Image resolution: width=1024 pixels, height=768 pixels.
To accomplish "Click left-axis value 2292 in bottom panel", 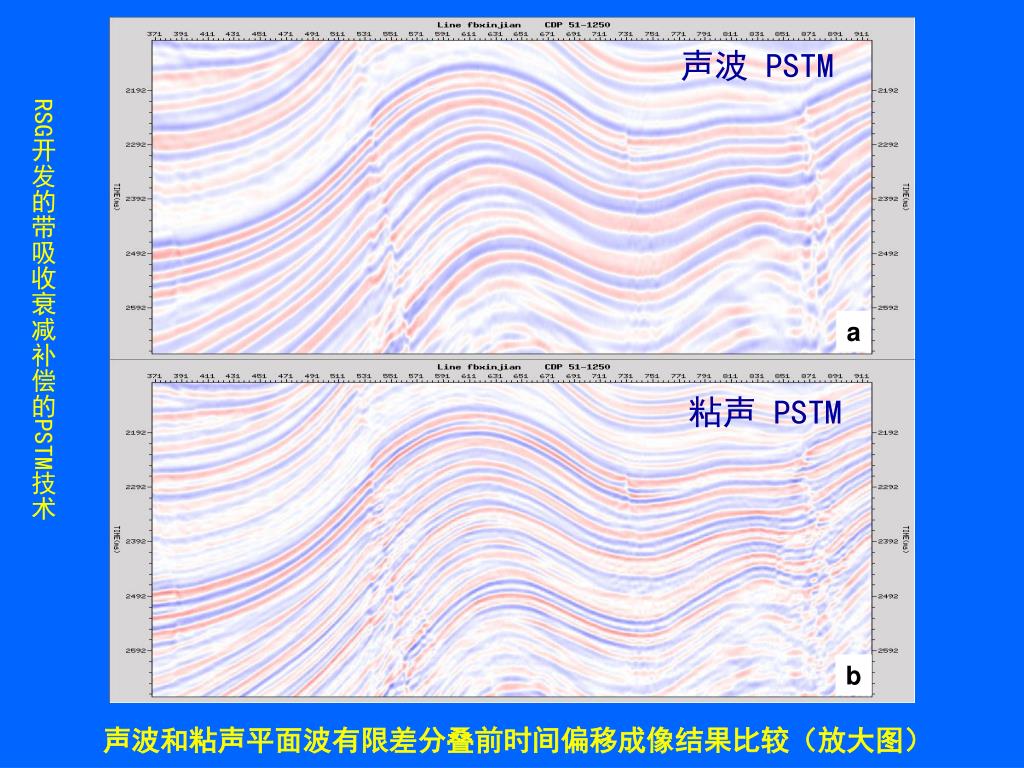I will coord(136,487).
